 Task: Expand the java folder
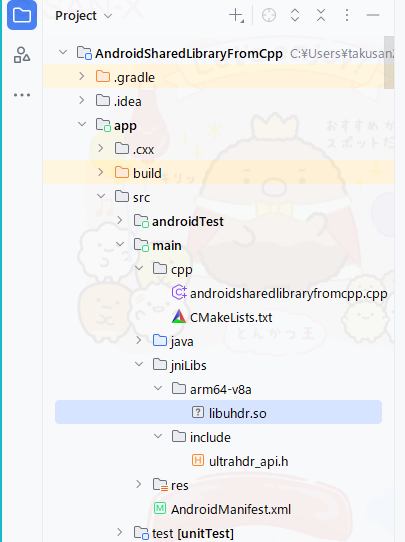coord(139,340)
